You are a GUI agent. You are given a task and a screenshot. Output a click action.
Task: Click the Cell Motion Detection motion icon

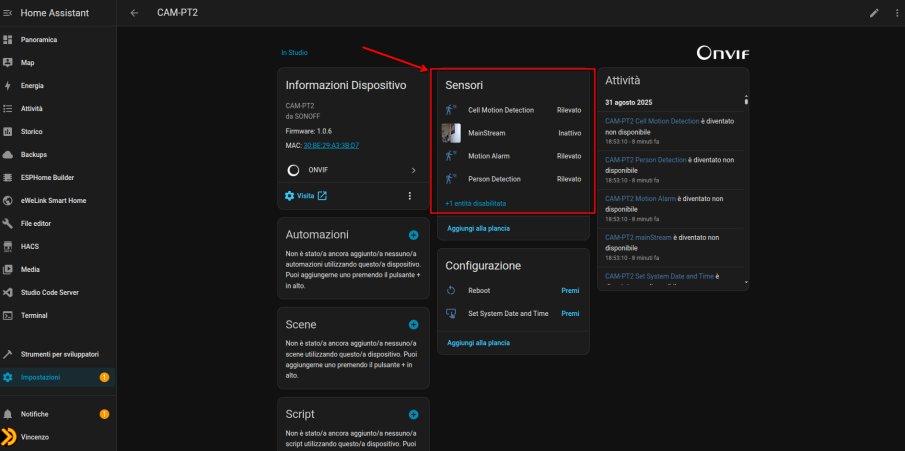point(451,110)
